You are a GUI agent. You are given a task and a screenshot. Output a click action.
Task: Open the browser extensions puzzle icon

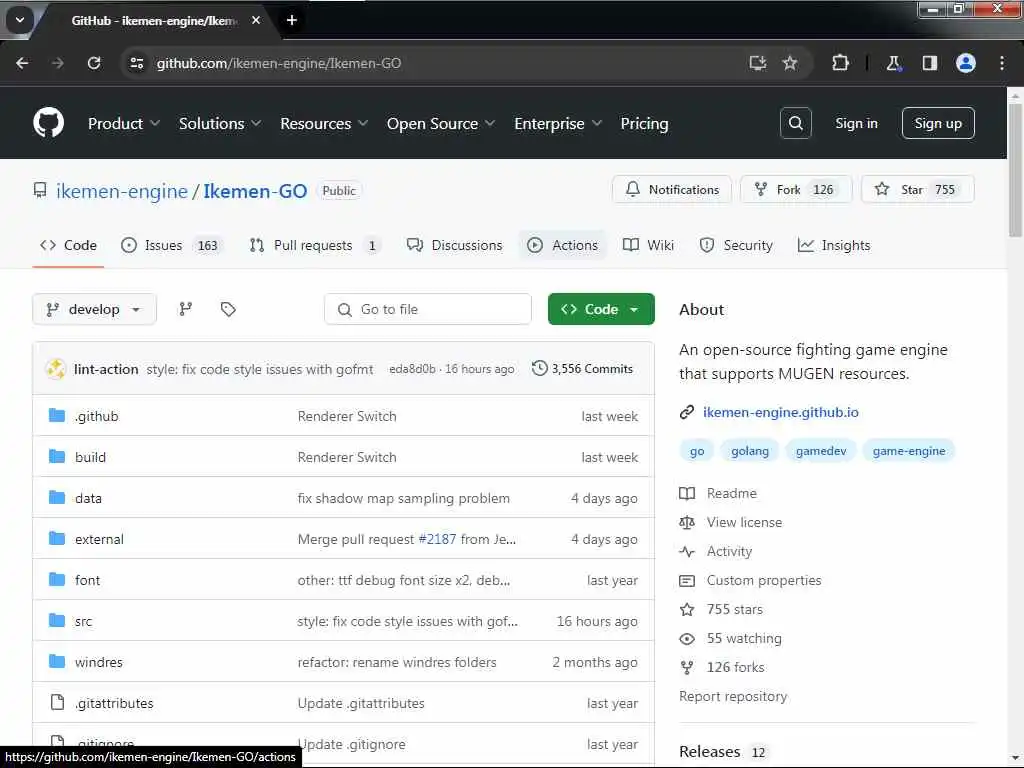(x=840, y=63)
